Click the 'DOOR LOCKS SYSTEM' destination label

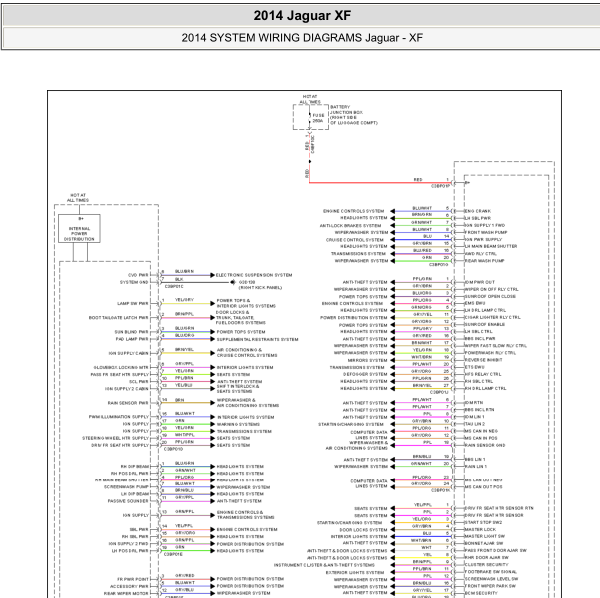click(363, 530)
